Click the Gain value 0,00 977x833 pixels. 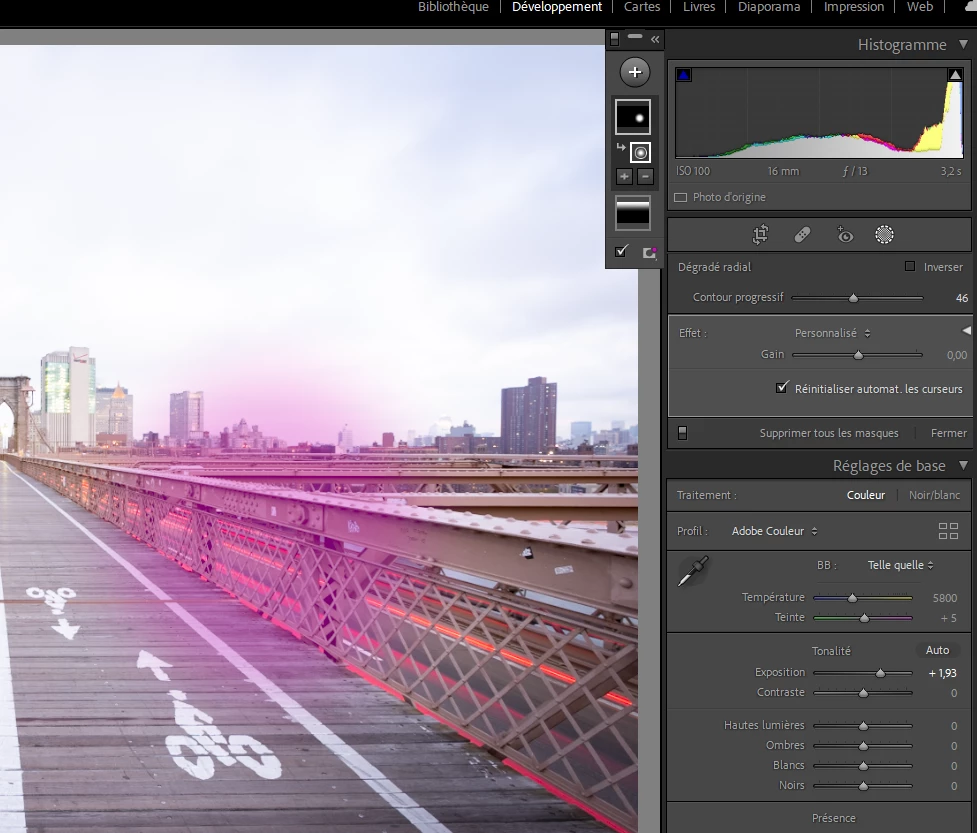point(956,355)
